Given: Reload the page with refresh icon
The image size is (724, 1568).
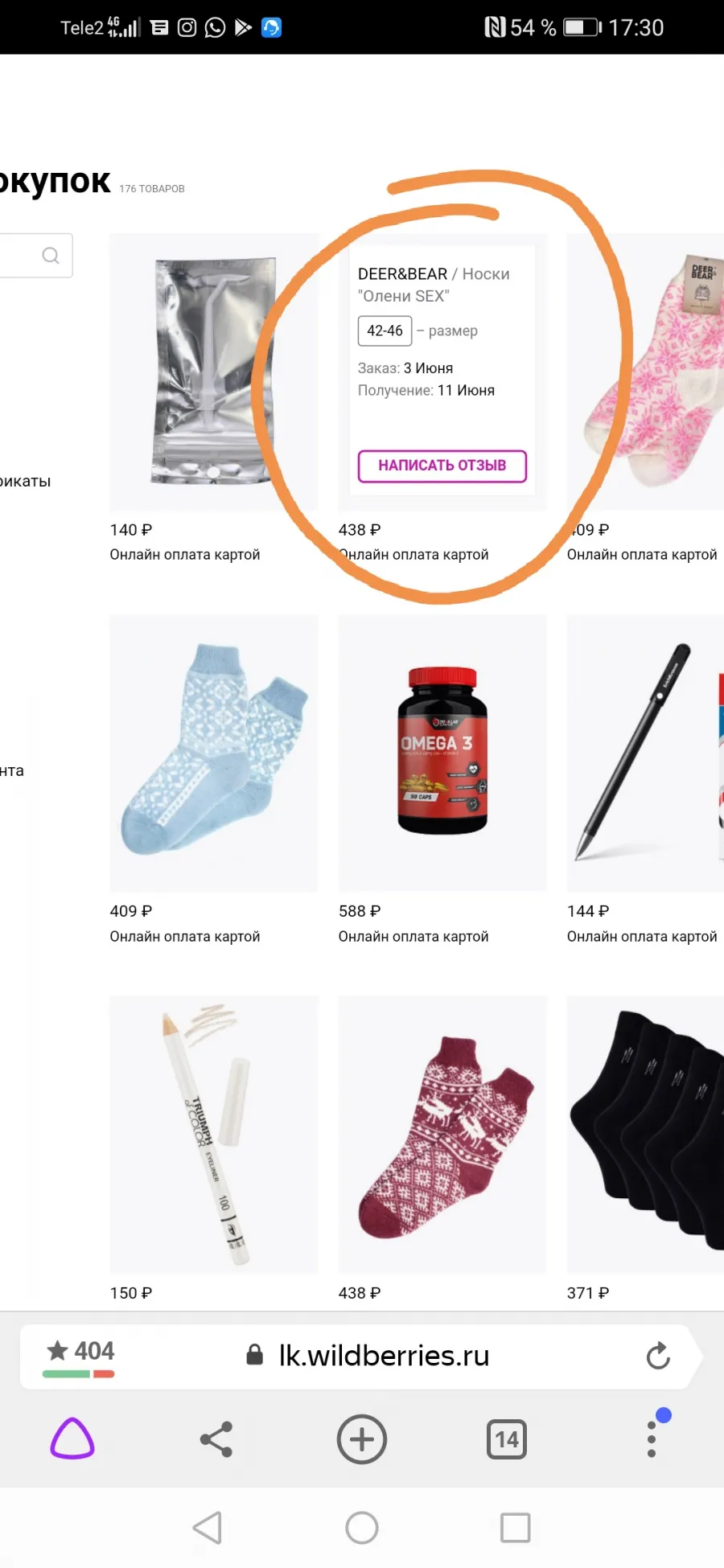Looking at the screenshot, I should coord(658,1356).
